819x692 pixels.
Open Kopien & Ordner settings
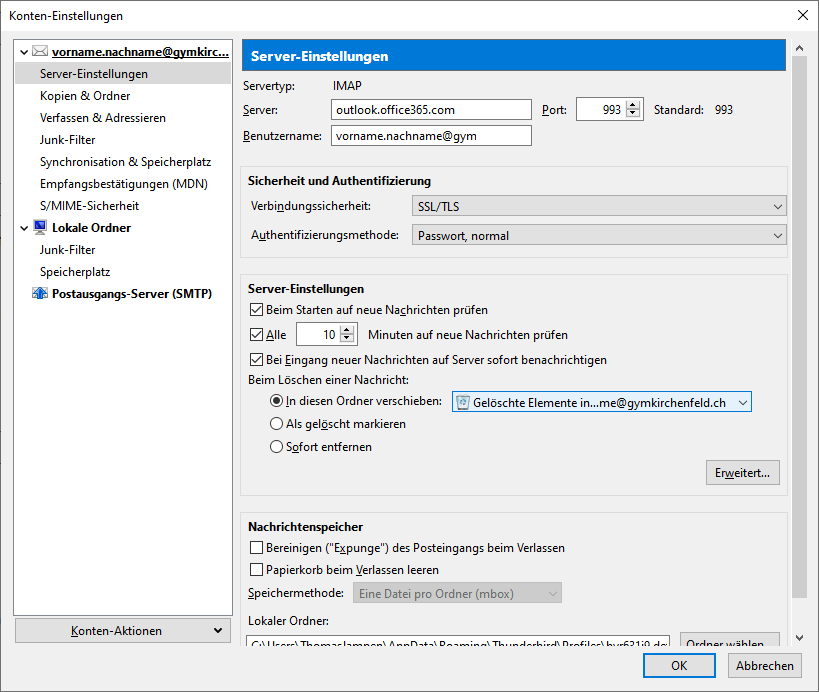click(x=85, y=96)
